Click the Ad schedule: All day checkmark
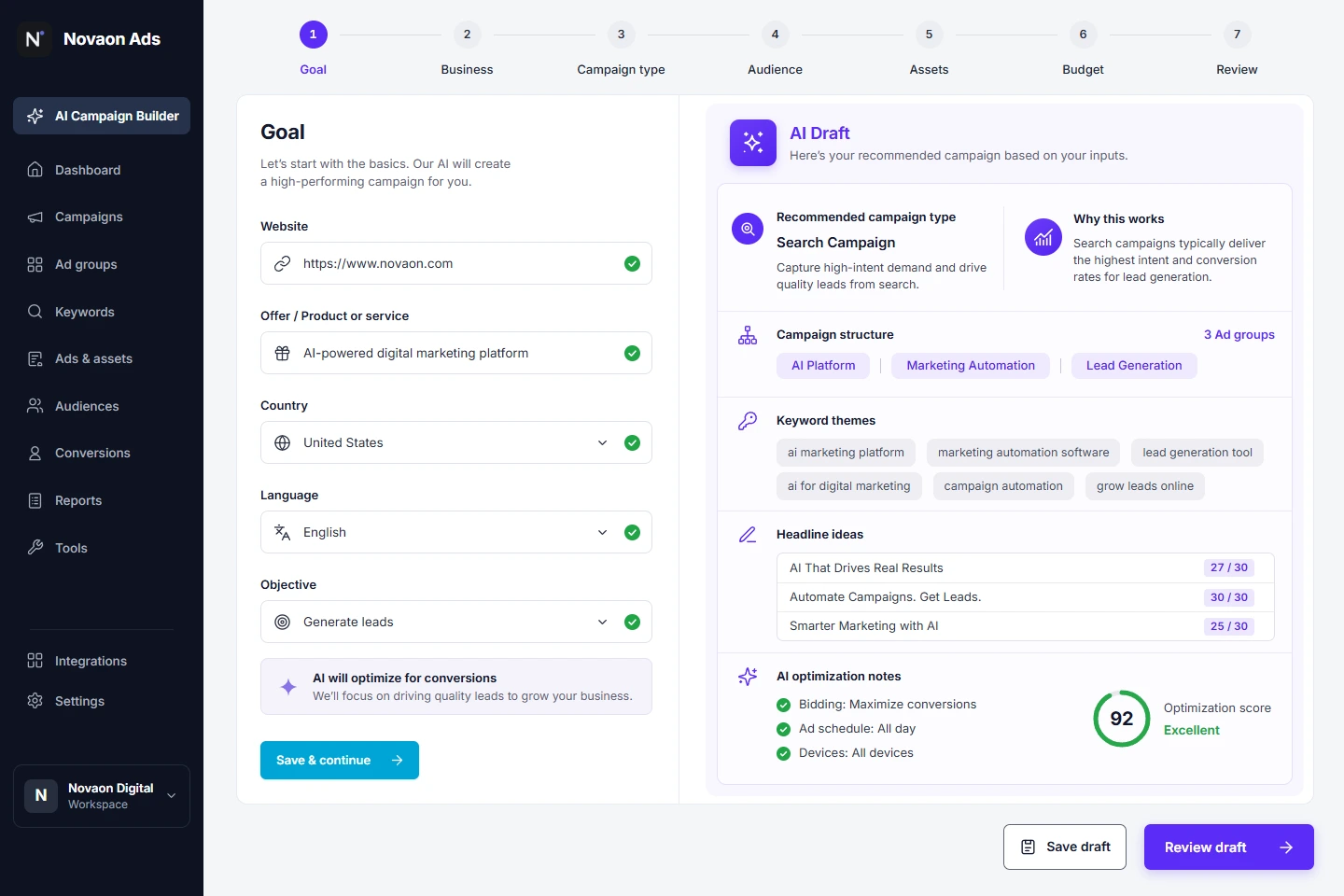Viewport: 1344px width, 896px height. point(784,730)
